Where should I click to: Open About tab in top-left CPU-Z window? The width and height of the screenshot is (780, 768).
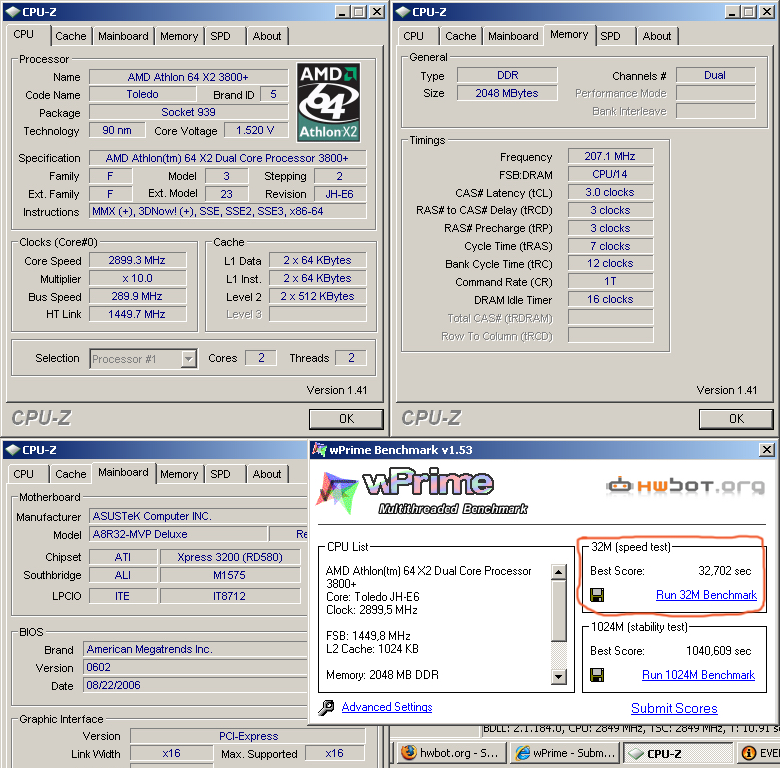point(267,36)
